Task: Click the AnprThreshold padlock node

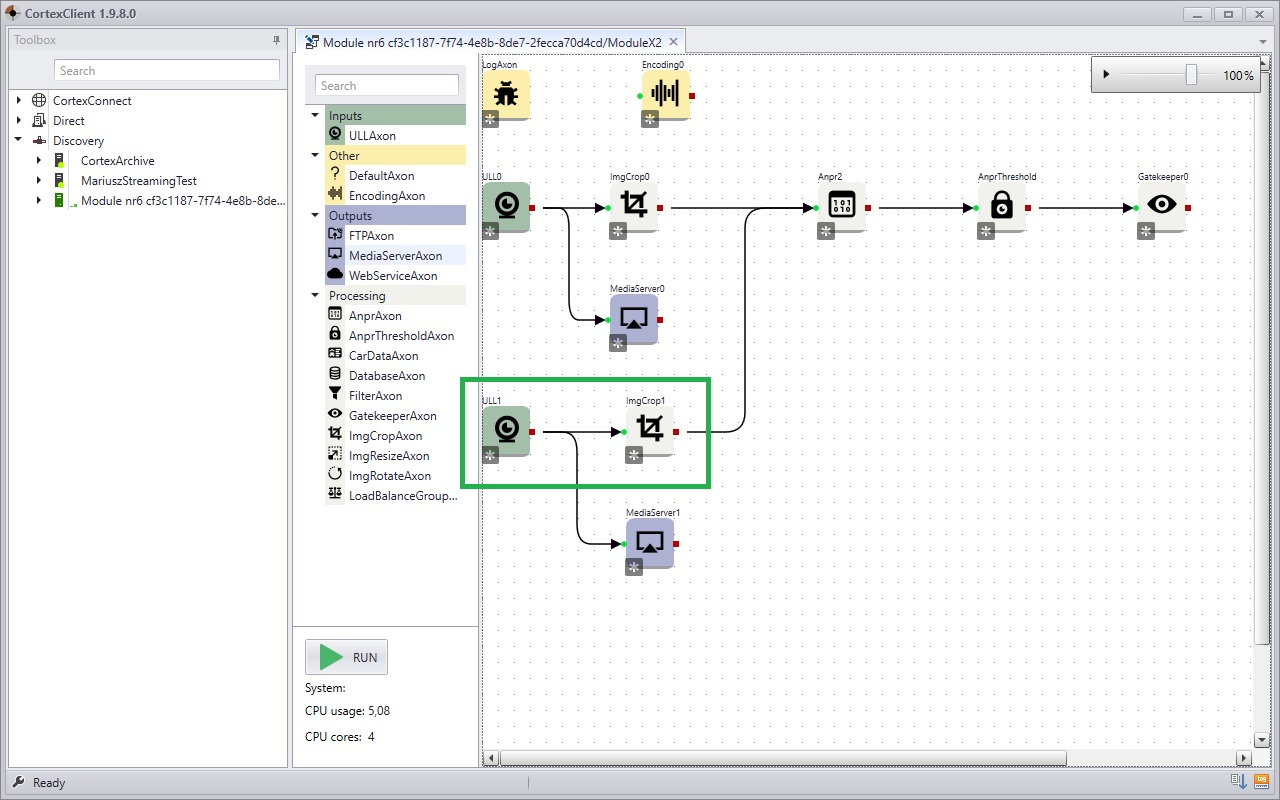Action: (x=1001, y=207)
